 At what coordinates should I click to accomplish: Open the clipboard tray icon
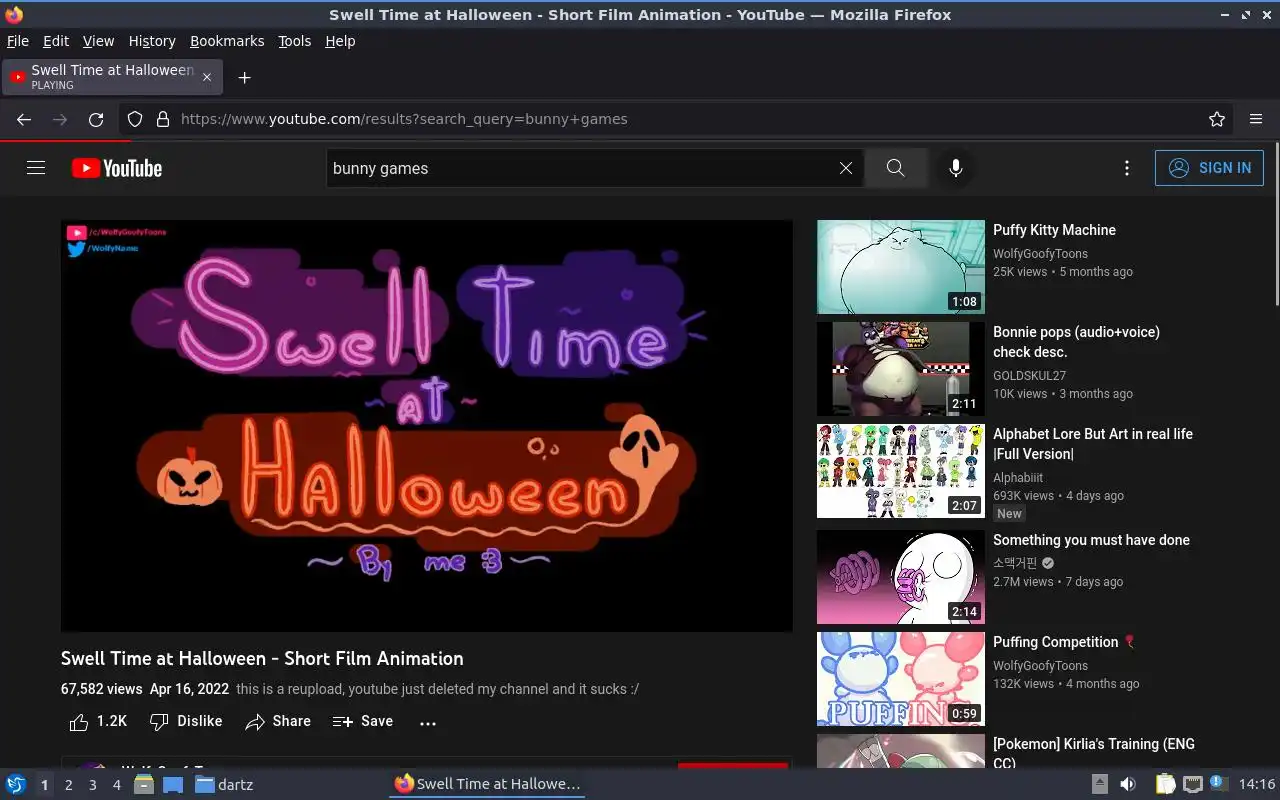(x=1166, y=784)
